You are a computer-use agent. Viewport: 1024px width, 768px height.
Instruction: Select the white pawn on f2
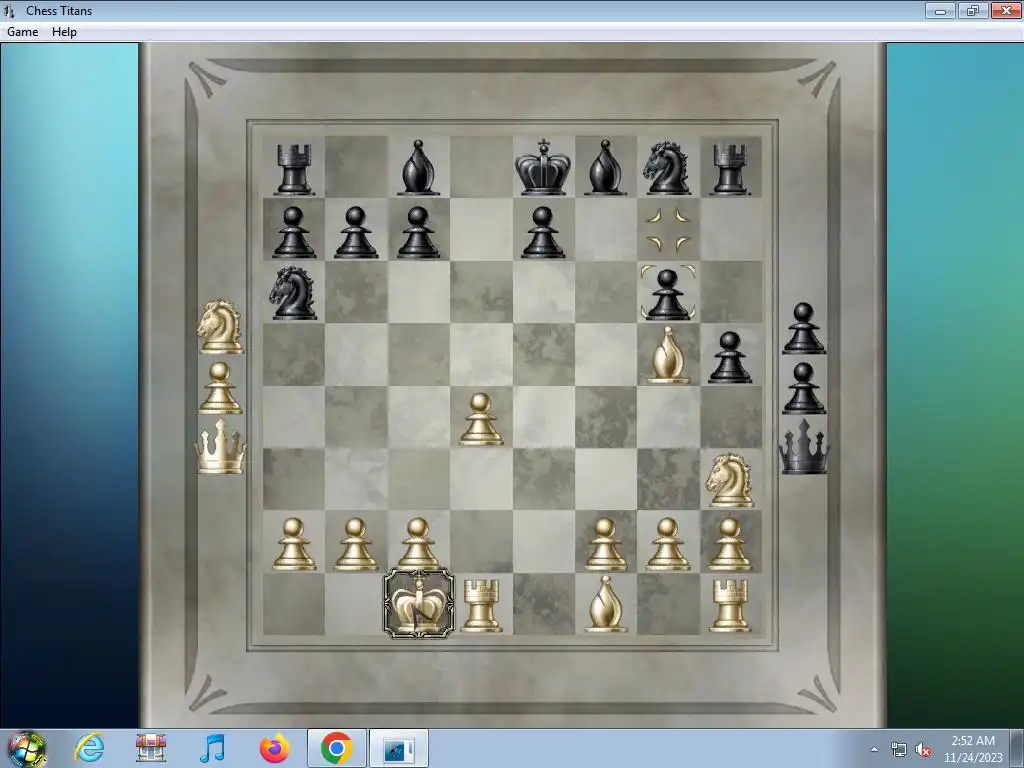tap(605, 544)
